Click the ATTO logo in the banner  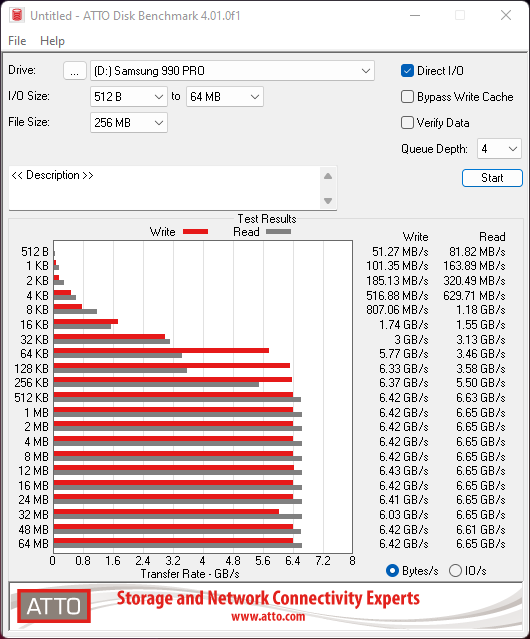point(54,606)
